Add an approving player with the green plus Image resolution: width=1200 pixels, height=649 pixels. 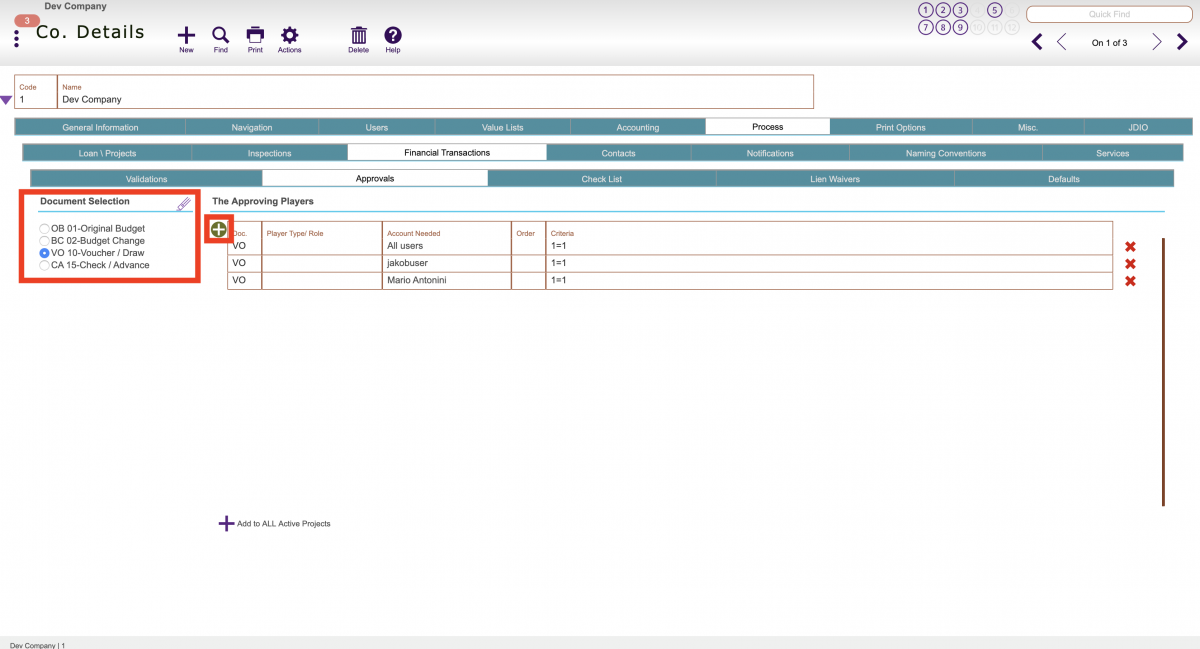tap(218, 229)
